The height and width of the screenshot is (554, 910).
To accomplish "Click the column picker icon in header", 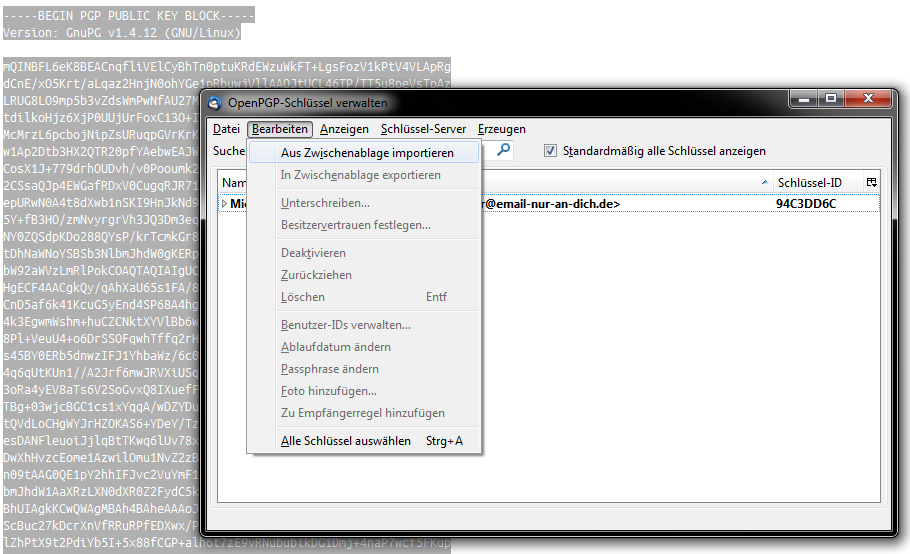I will (872, 182).
